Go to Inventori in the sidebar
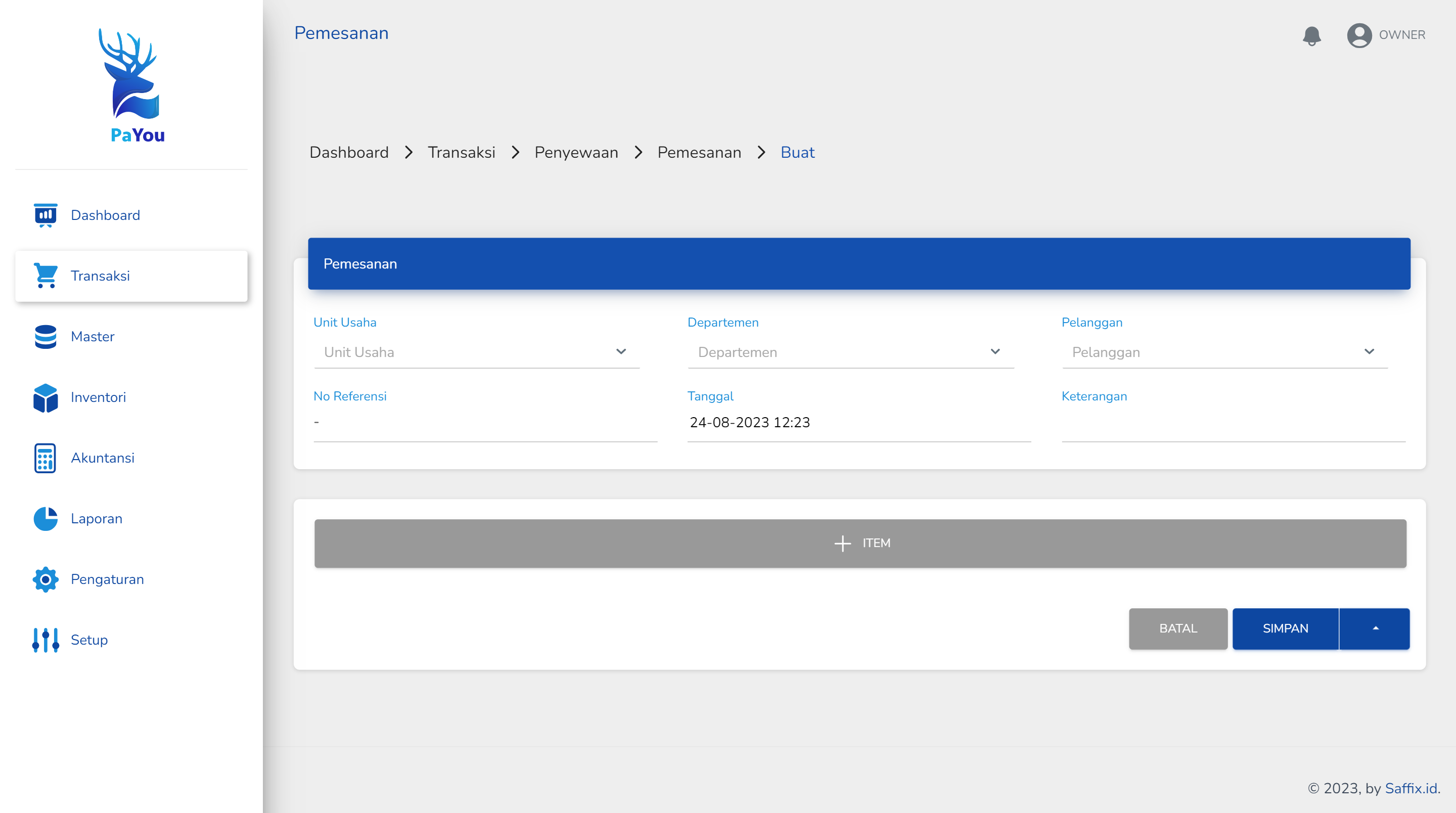This screenshot has height=813, width=1456. coord(131,397)
